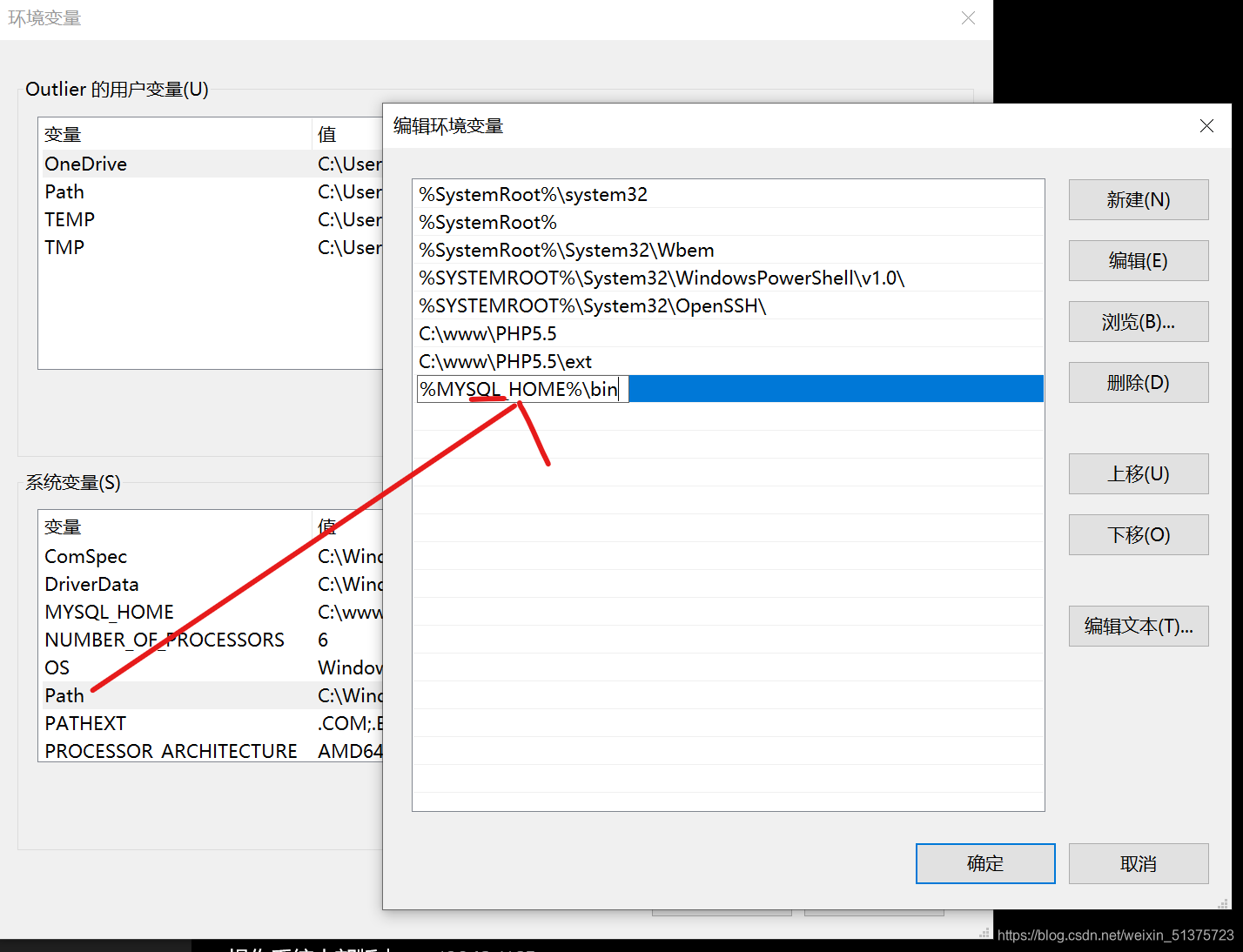
Task: Select NUMBER_OF_PROCESSORS in system variables
Action: pos(212,640)
